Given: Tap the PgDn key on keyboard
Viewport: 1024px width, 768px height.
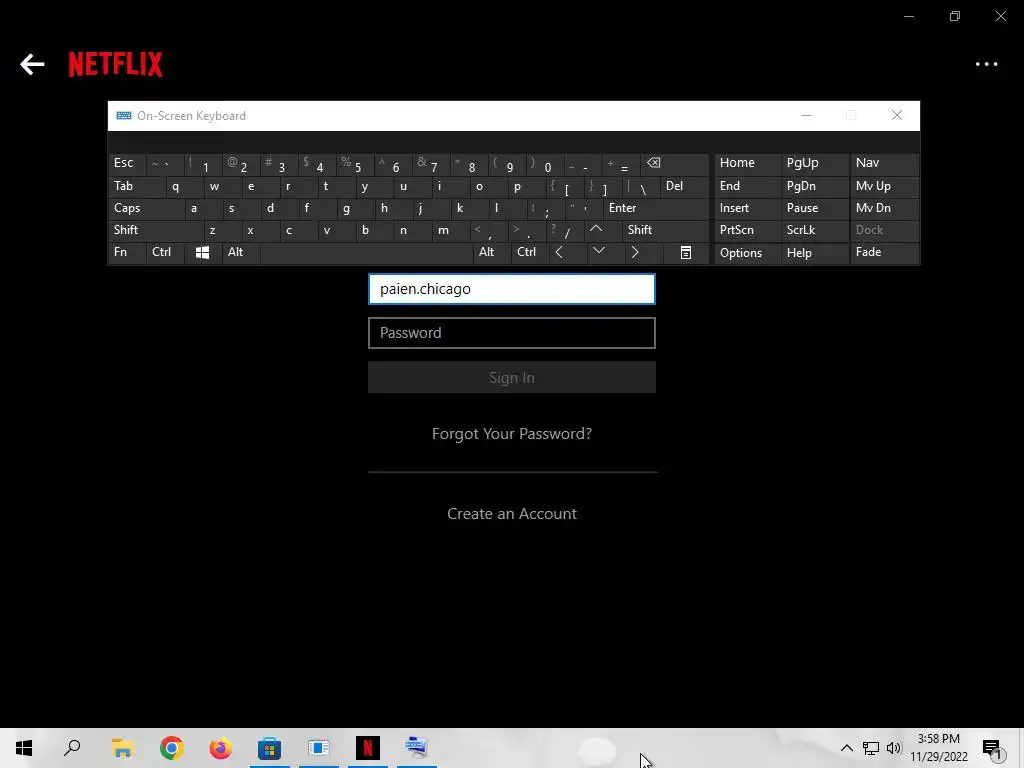Looking at the screenshot, I should click(814, 187).
